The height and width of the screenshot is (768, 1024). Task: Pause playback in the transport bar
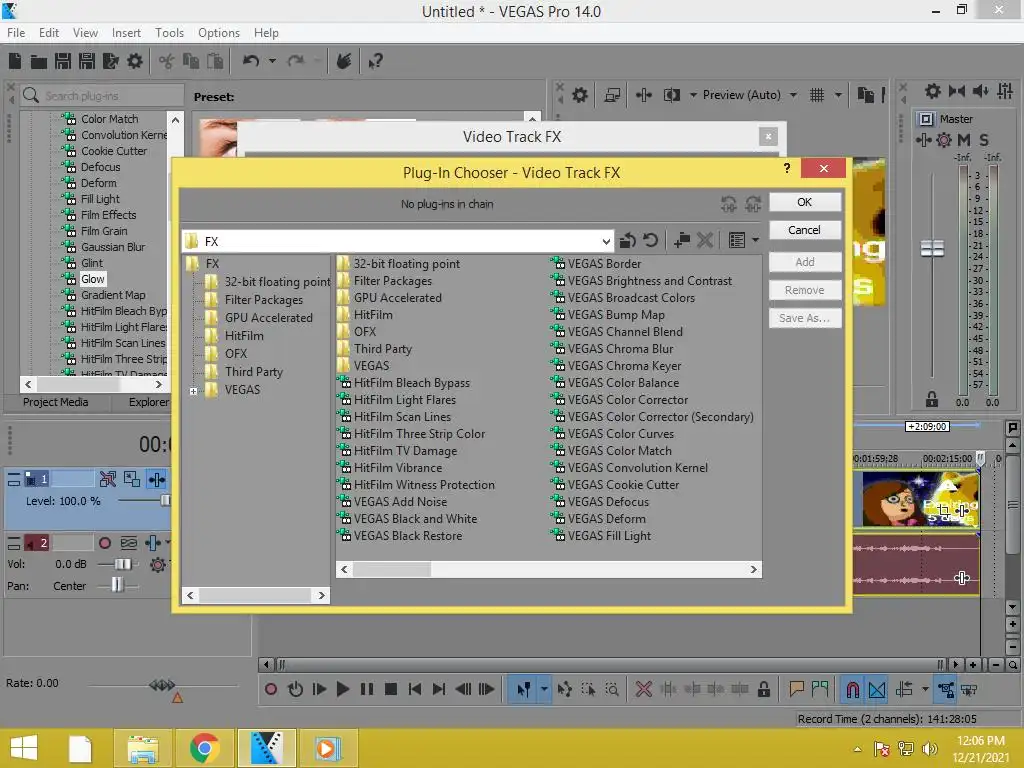coord(366,689)
